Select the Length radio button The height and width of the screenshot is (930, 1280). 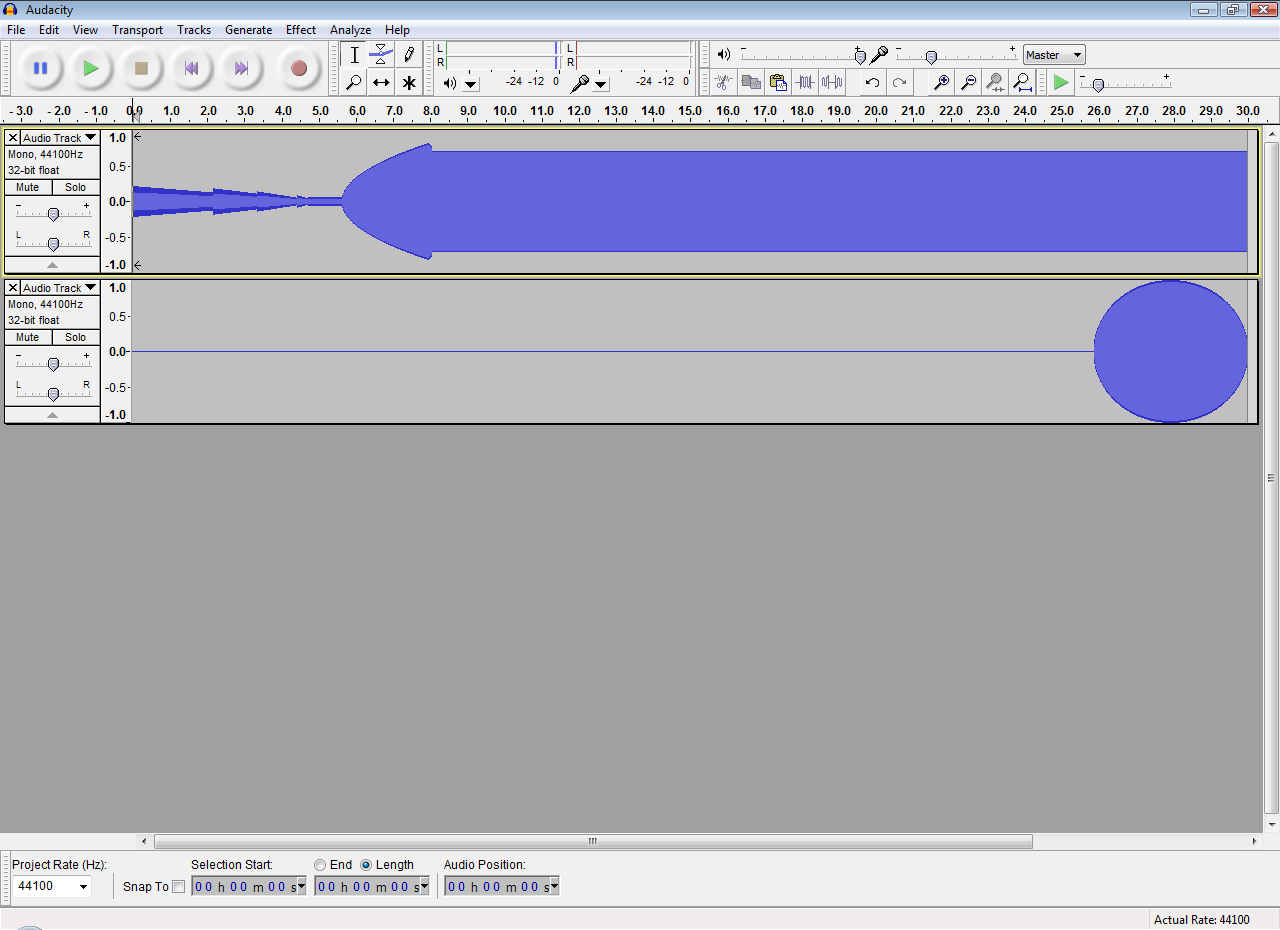pyautogui.click(x=366, y=865)
